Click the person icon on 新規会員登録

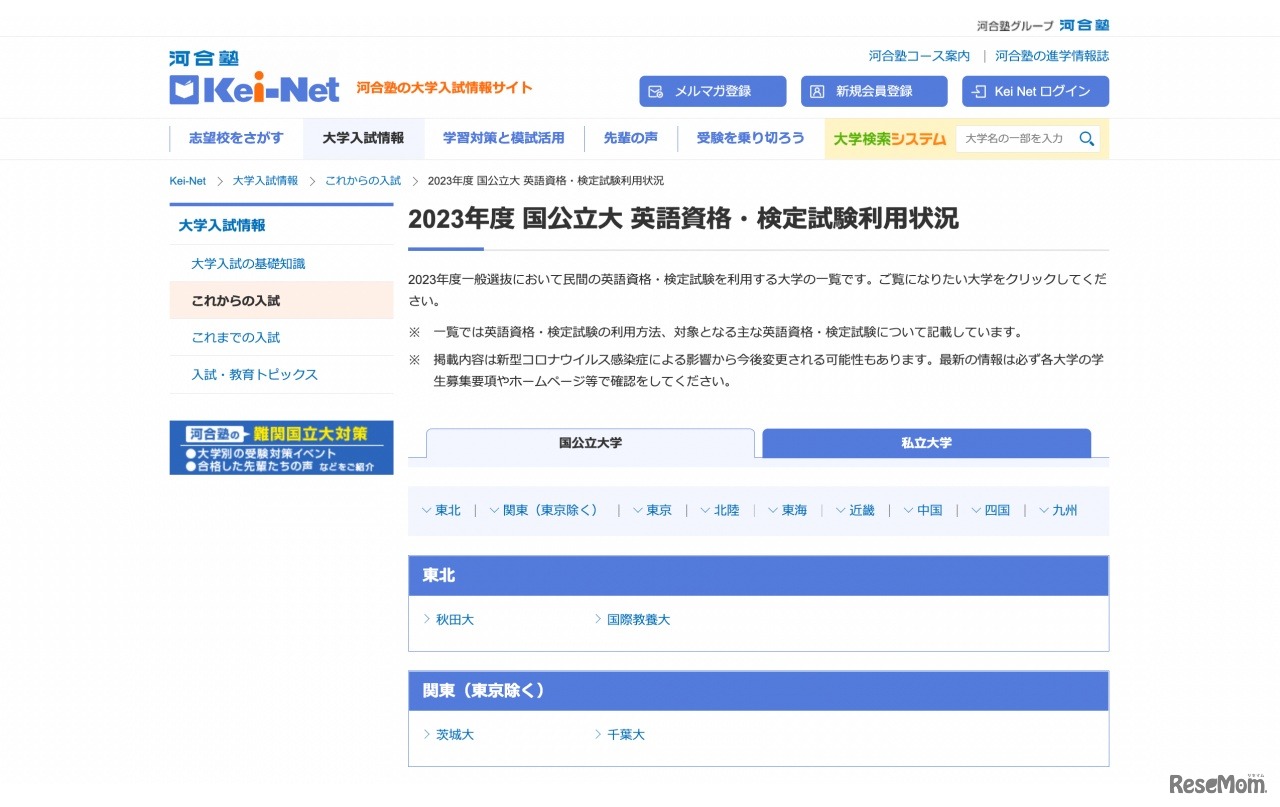pyautogui.click(x=817, y=91)
